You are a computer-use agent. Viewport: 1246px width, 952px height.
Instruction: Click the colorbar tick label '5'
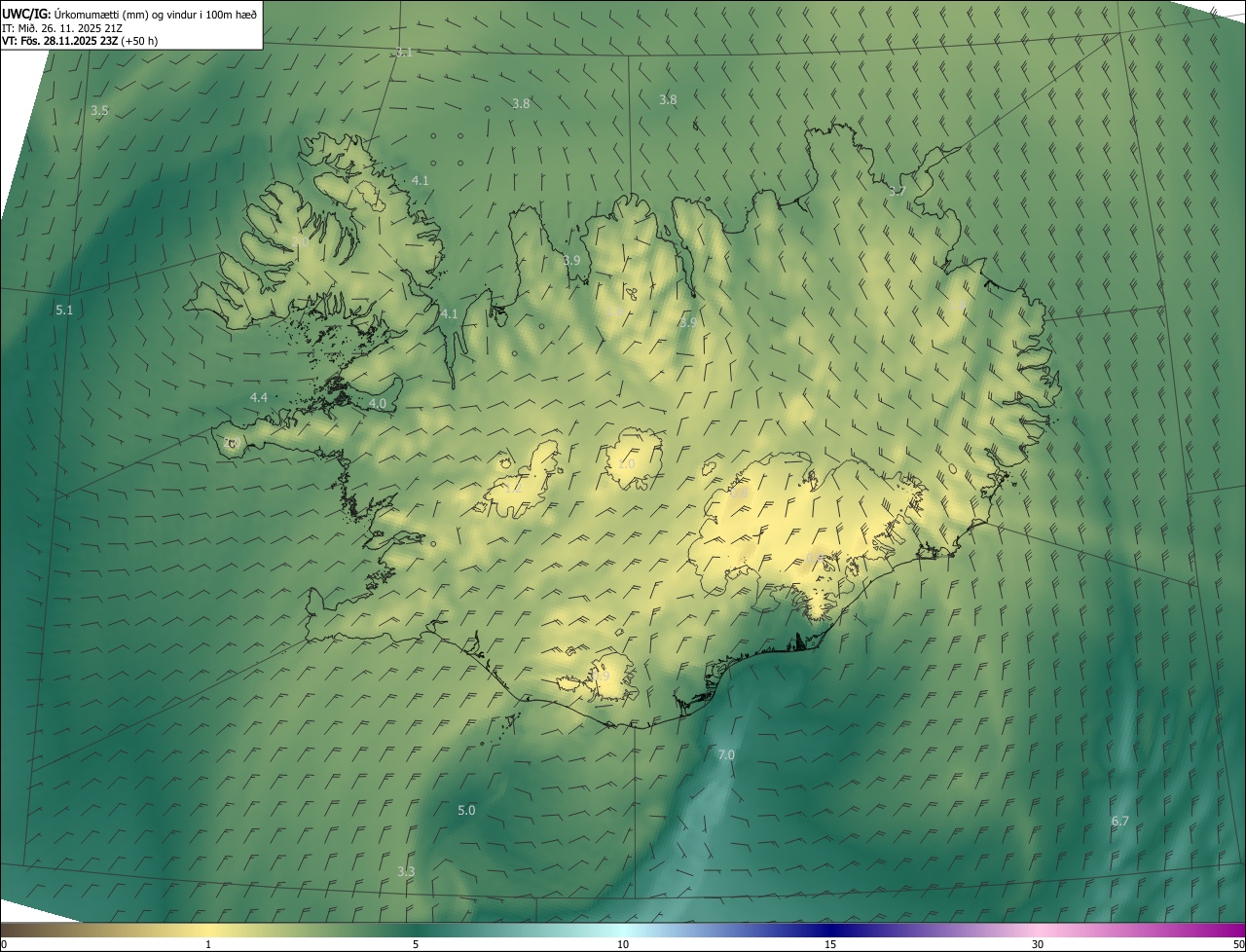click(416, 944)
